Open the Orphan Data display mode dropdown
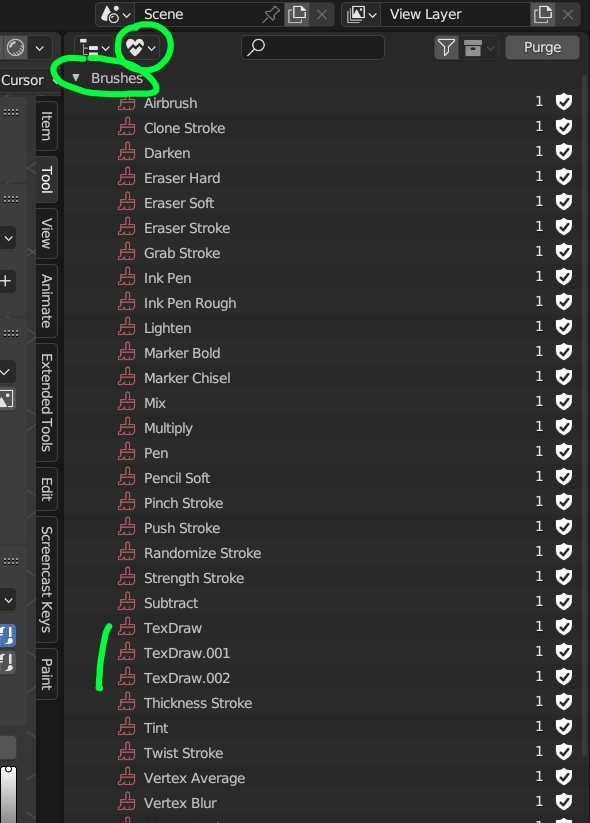The height and width of the screenshot is (823, 590). pos(140,48)
